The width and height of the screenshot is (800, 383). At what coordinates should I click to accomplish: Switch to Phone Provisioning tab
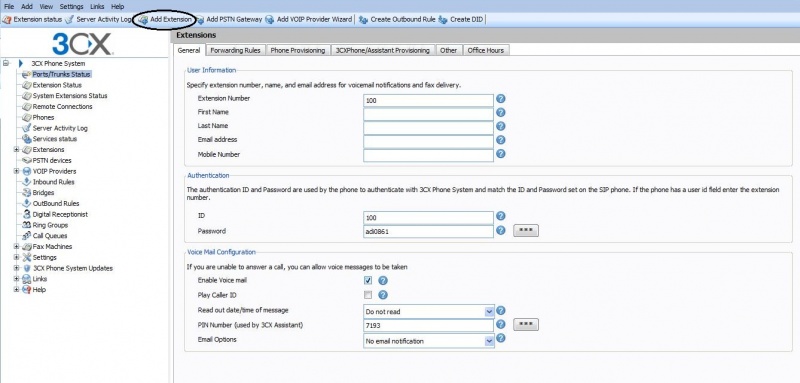[297, 50]
